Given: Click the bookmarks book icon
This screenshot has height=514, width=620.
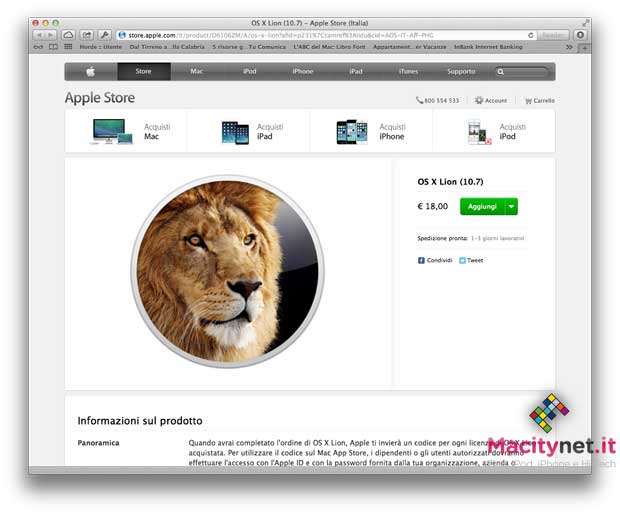Looking at the screenshot, I should (x=53, y=47).
